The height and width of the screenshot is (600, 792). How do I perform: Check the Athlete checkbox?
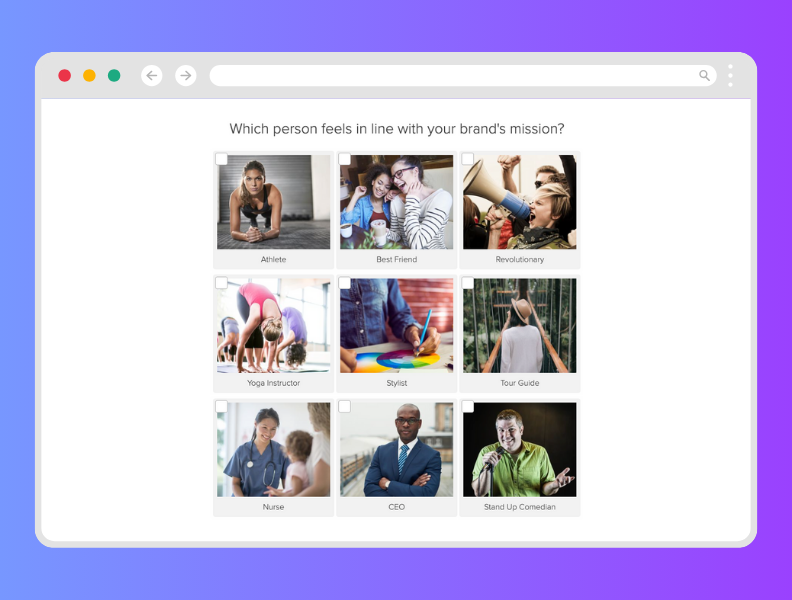point(221,159)
